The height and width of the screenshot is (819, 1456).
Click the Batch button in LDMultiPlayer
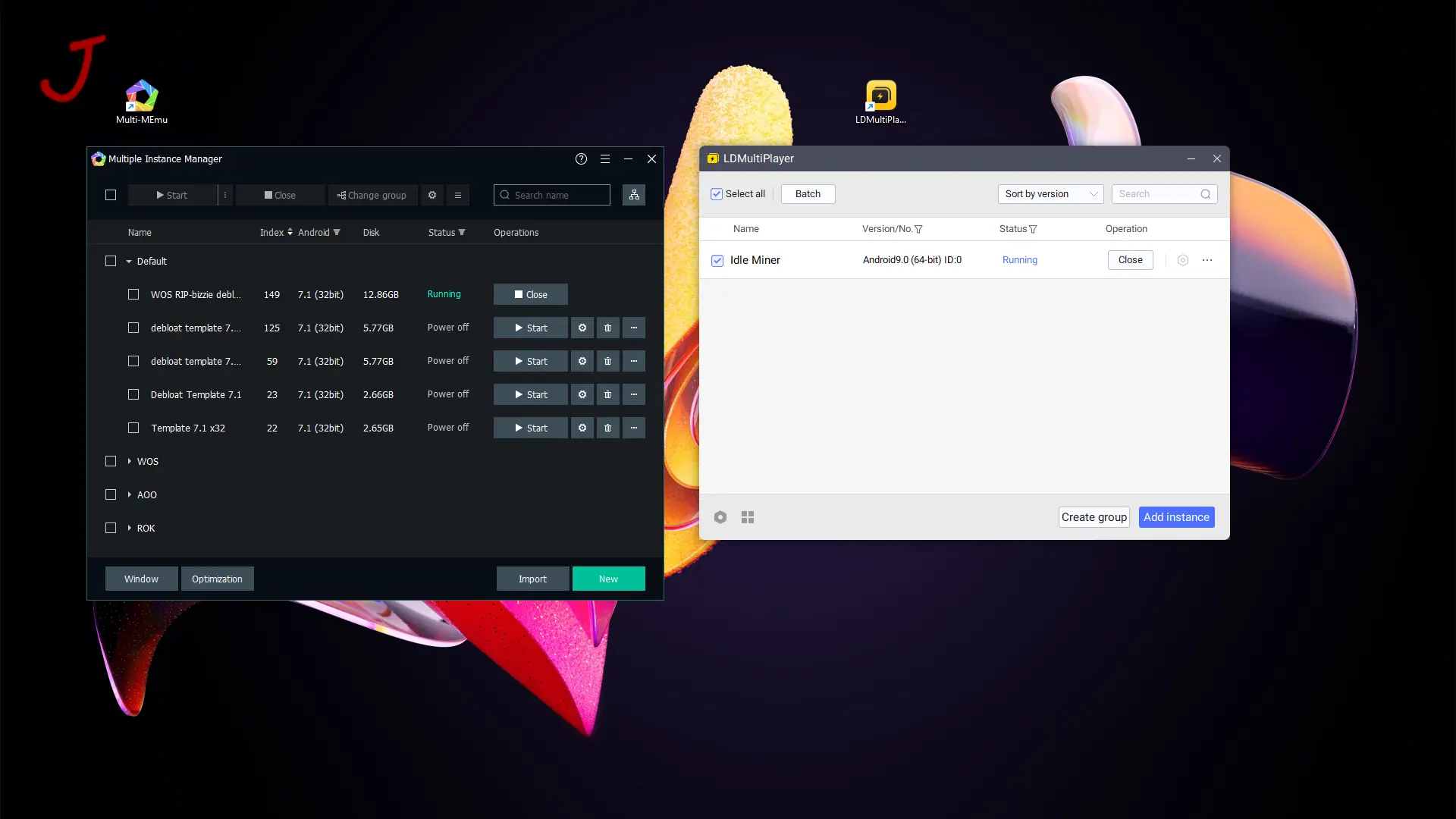click(808, 194)
